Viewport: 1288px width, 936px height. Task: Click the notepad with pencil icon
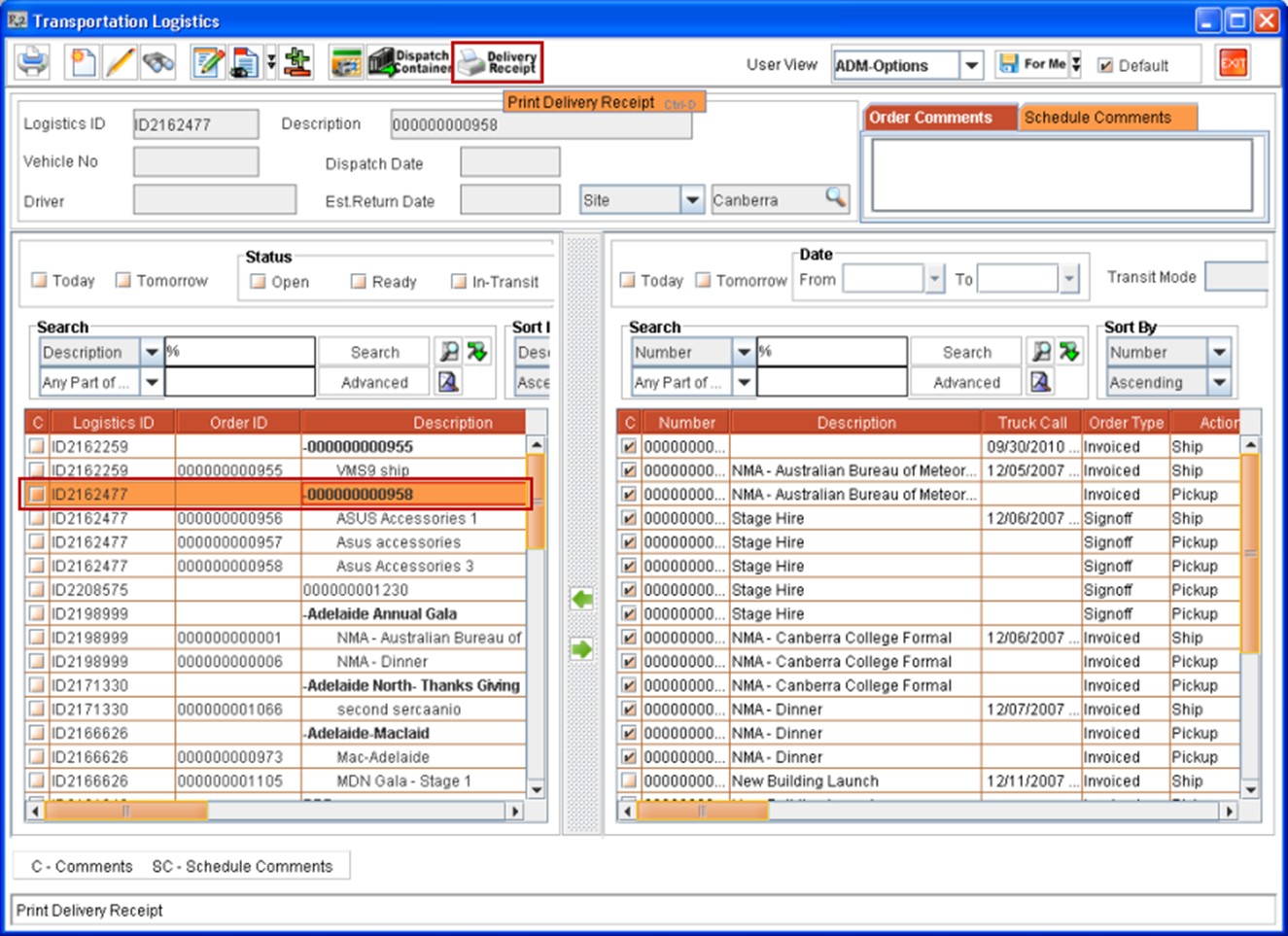pos(207,62)
